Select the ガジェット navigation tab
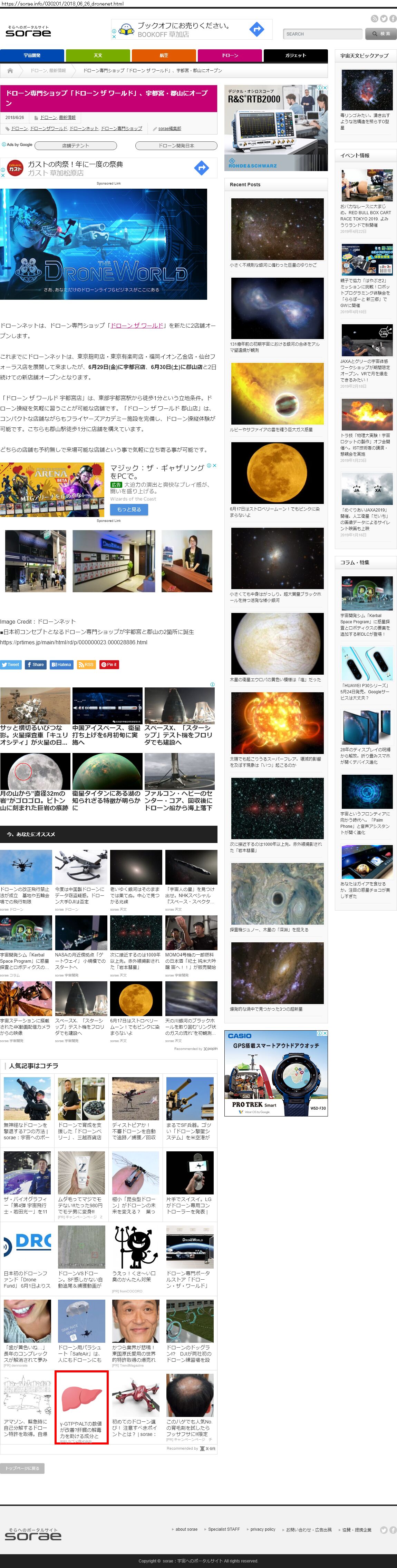This screenshot has height=1568, width=397. 295,56
